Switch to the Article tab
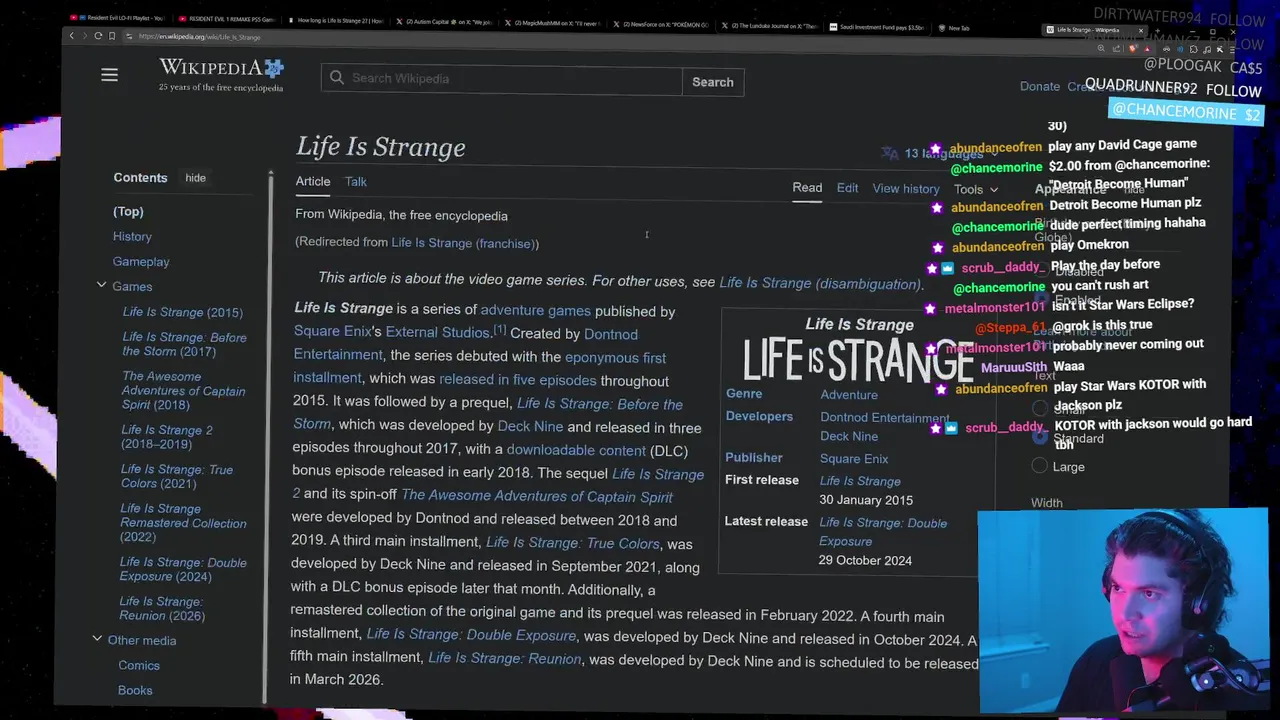 (x=312, y=181)
